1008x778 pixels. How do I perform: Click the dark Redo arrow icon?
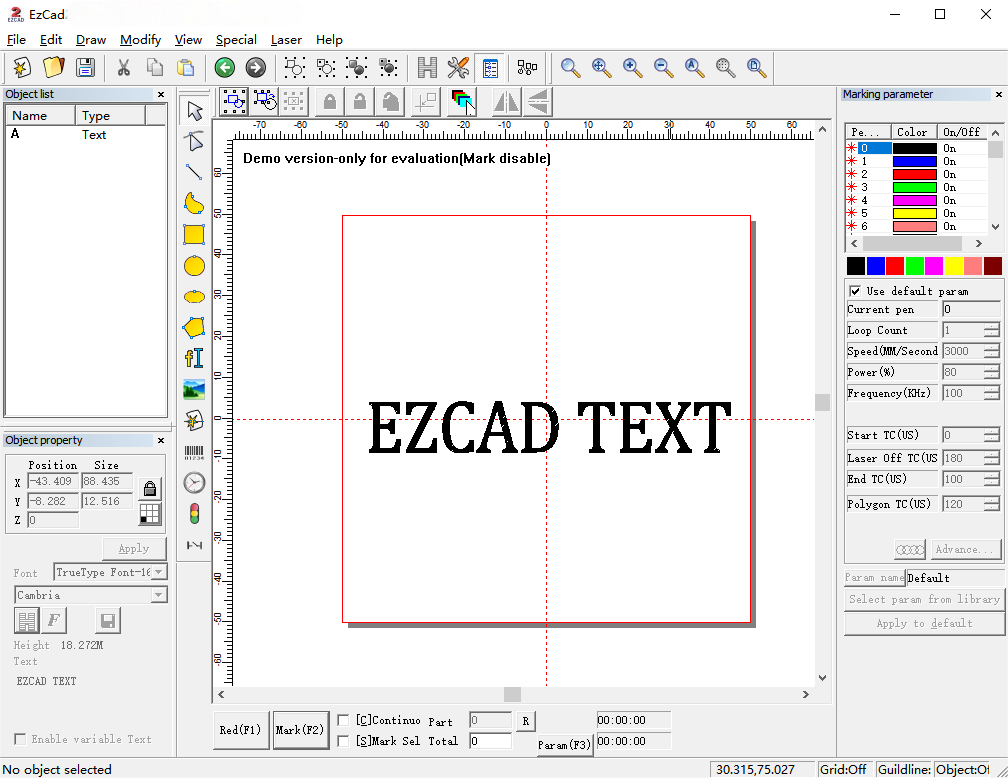[x=255, y=68]
